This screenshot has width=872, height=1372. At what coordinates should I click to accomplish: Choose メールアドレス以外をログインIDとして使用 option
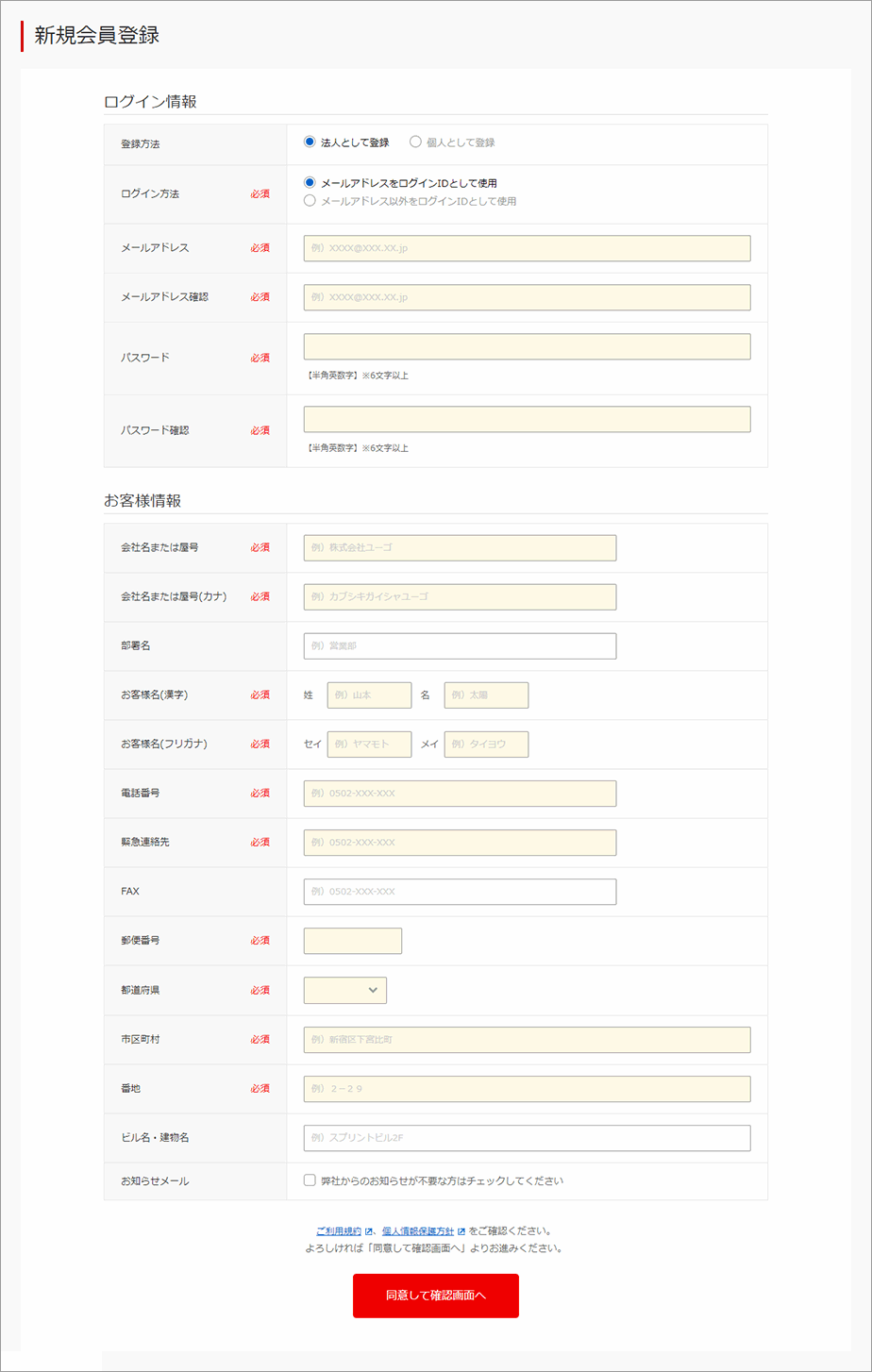(310, 201)
